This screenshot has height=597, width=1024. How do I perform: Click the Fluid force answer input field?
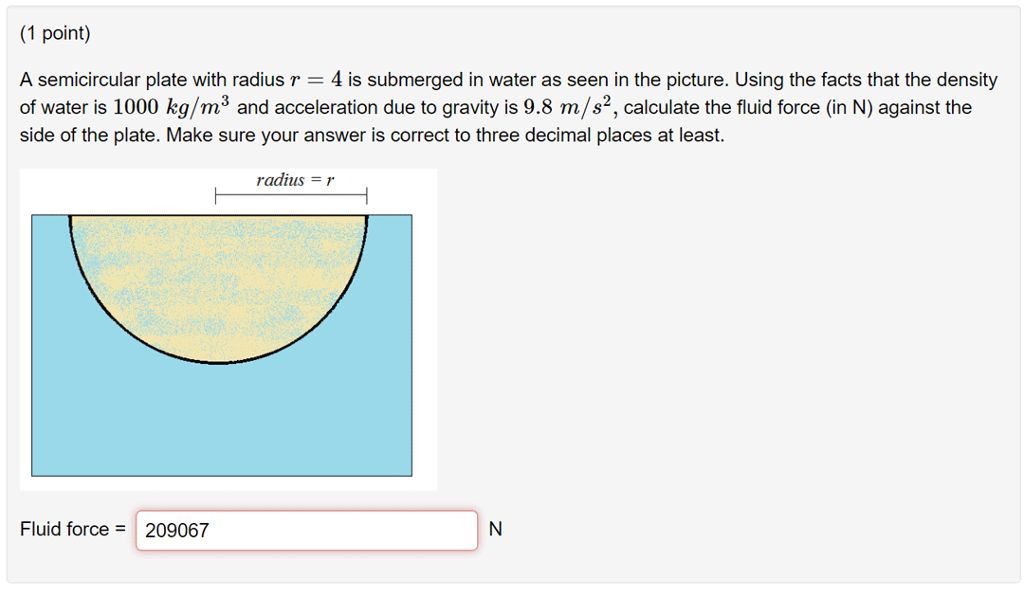click(306, 530)
